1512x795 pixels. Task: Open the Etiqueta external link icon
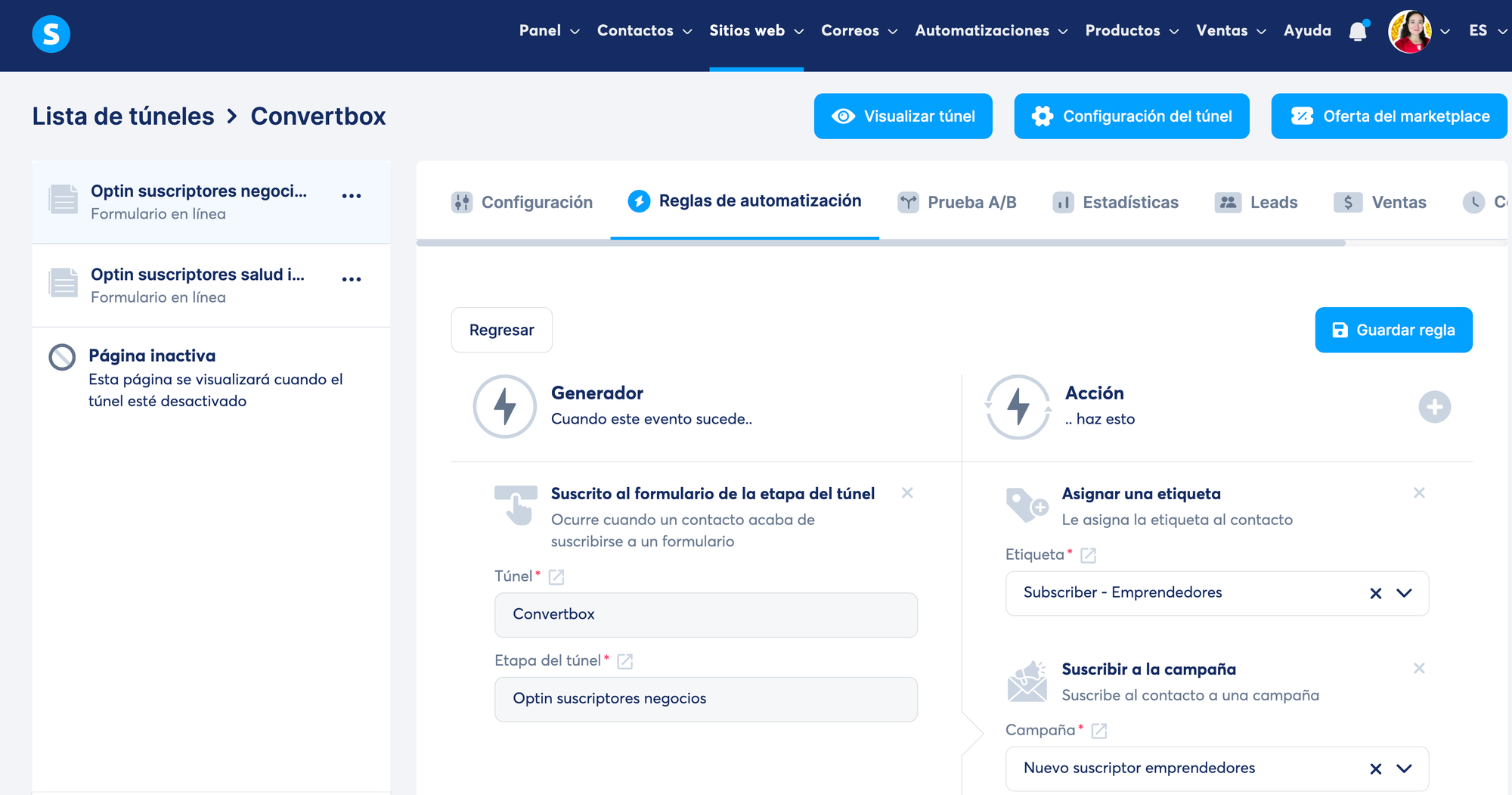(1089, 555)
